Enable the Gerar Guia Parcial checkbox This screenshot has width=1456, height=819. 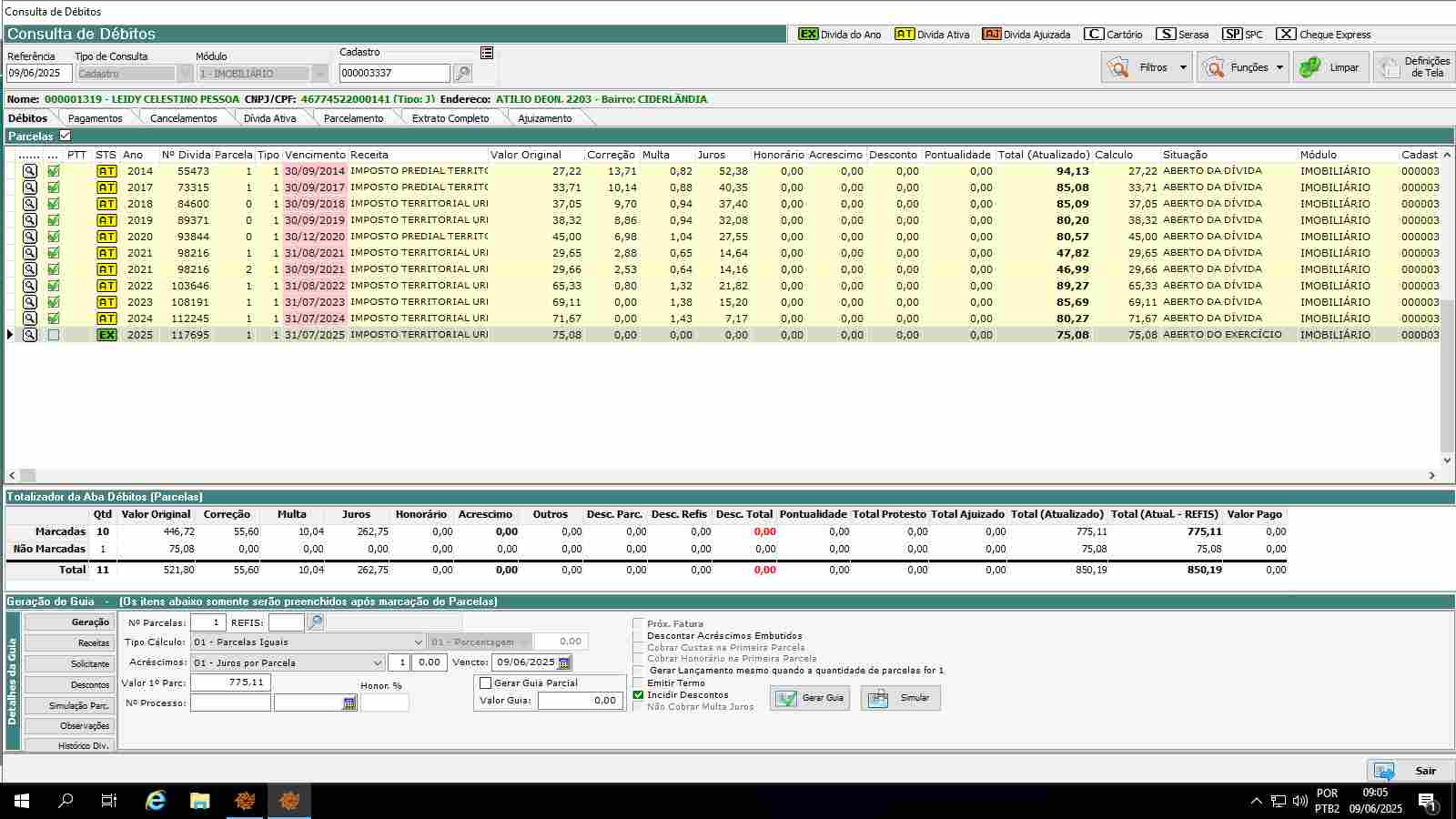click(x=486, y=683)
